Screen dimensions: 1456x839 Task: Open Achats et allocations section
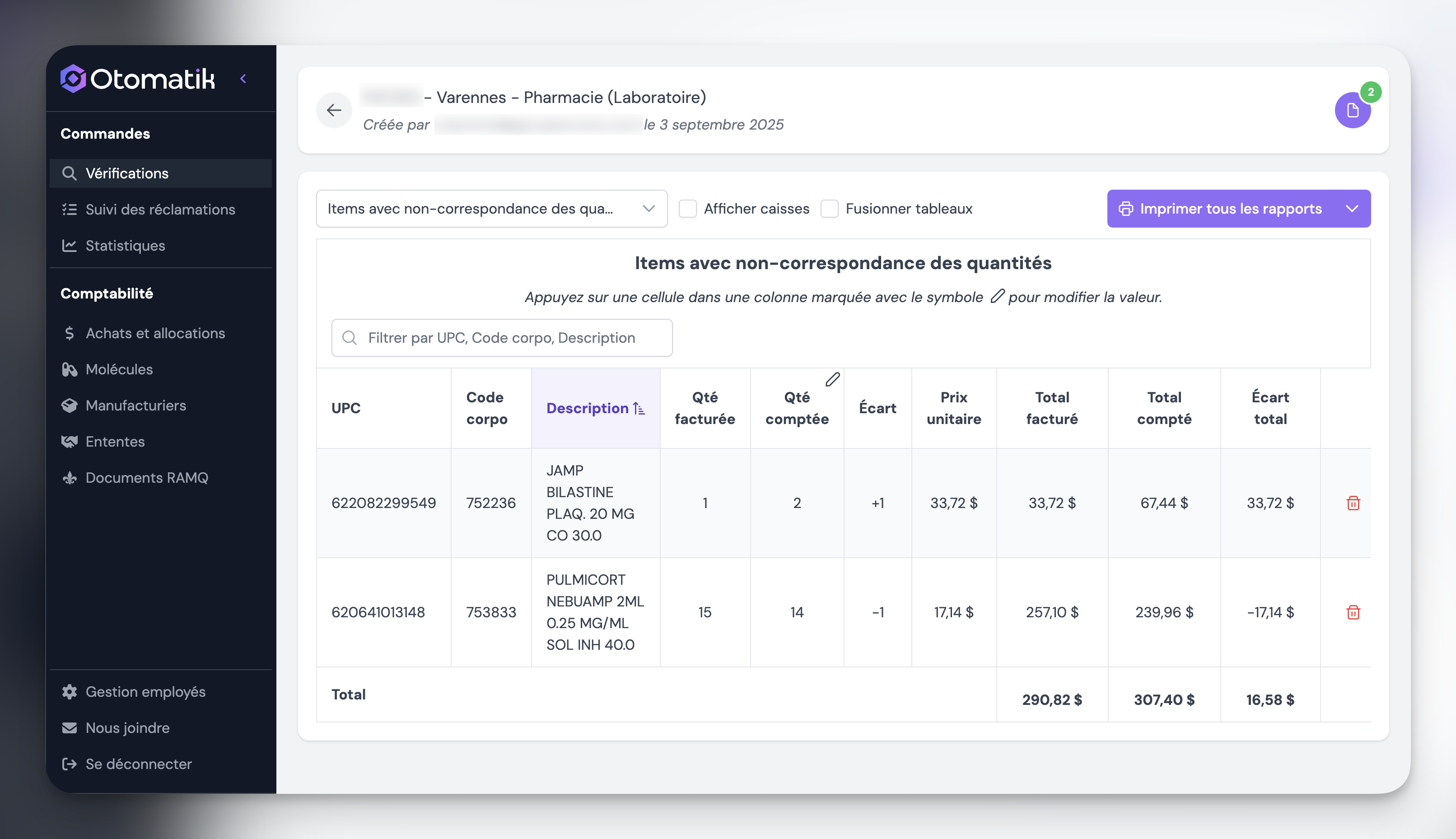[x=155, y=333]
